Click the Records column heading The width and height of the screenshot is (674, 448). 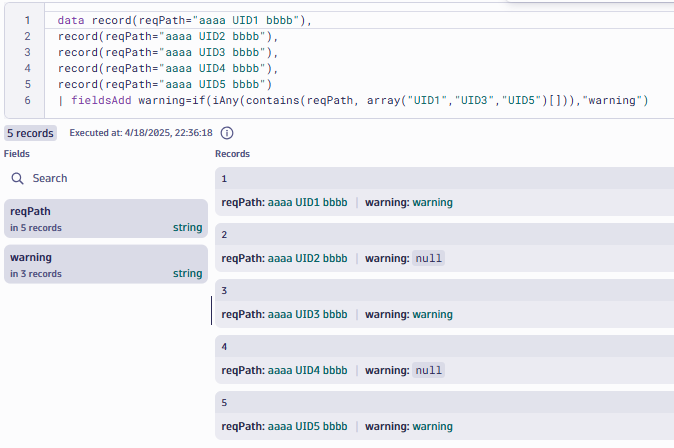[232, 154]
